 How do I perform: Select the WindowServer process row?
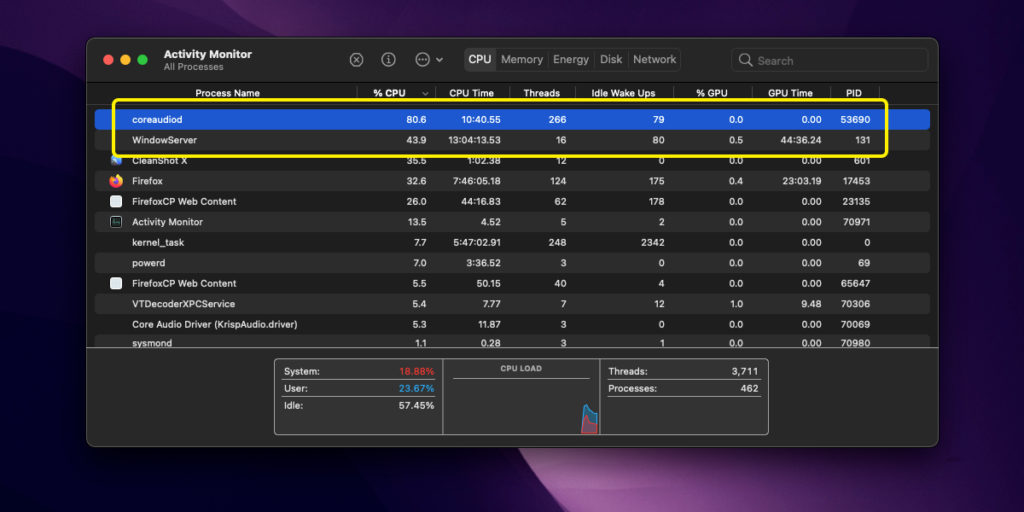pos(513,140)
